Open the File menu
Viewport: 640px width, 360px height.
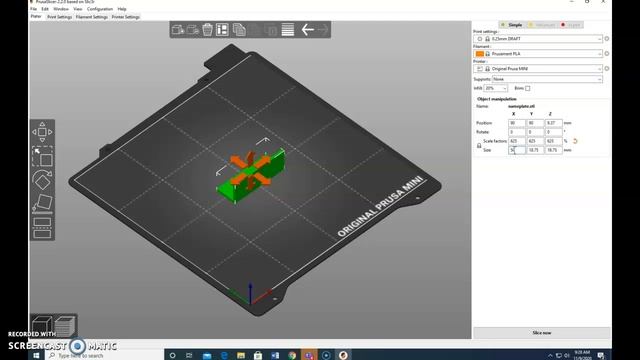click(33, 9)
